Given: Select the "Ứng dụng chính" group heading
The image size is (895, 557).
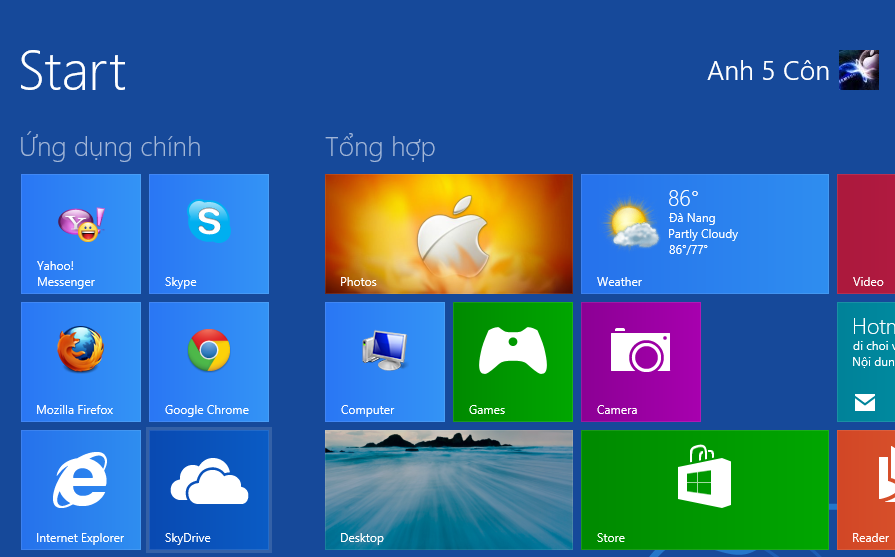Looking at the screenshot, I should point(110,147).
